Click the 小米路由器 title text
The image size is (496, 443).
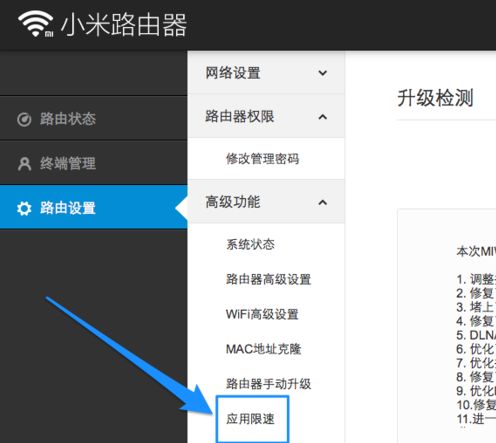pyautogui.click(x=124, y=25)
